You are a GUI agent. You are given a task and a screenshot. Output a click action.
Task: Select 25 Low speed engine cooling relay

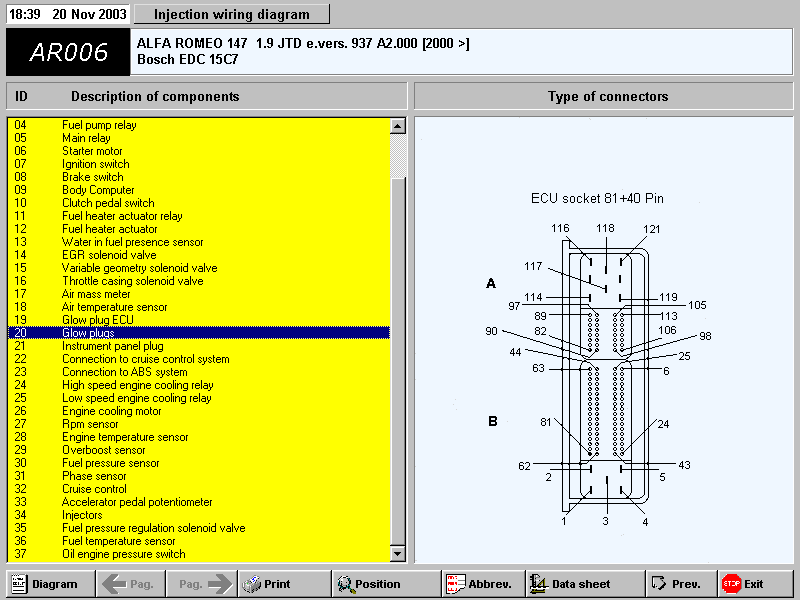click(x=199, y=398)
